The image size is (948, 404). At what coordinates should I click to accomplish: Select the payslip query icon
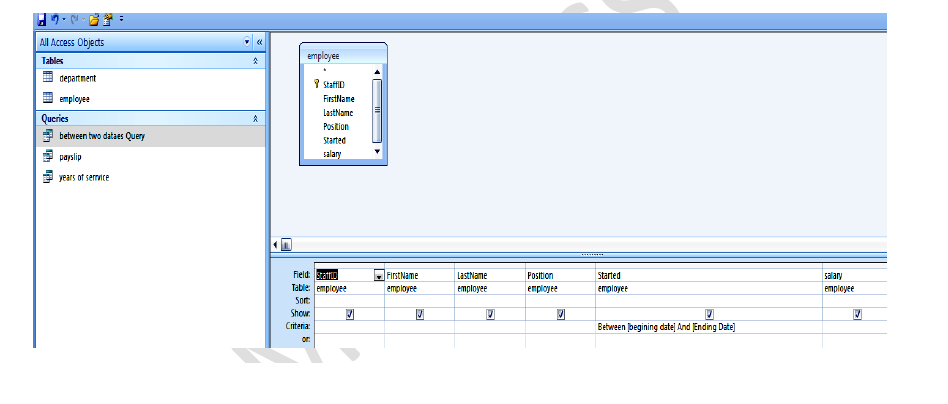click(x=47, y=157)
